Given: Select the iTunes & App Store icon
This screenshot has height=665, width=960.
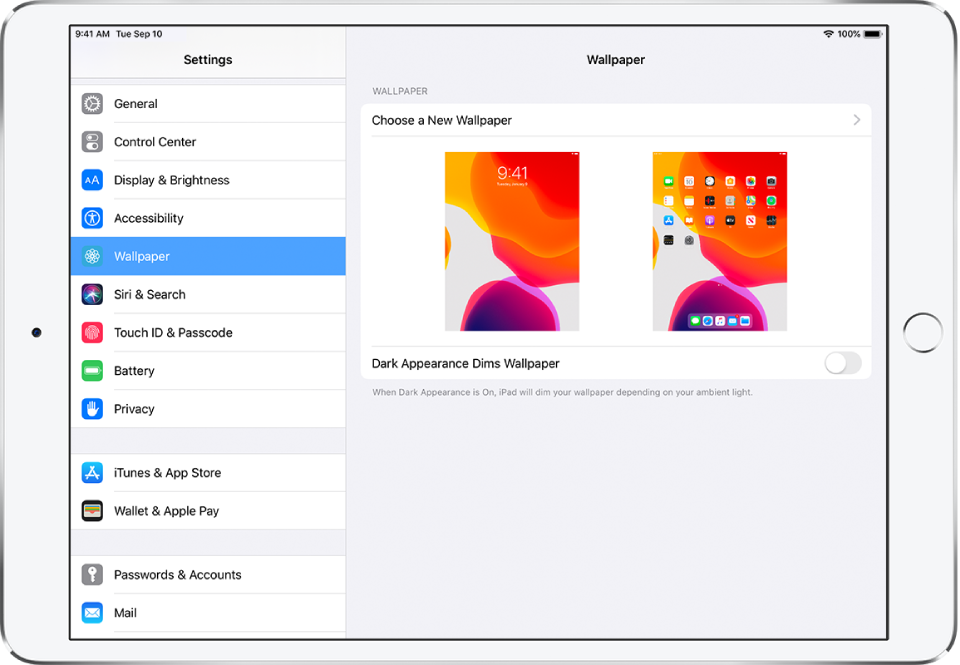Looking at the screenshot, I should [92, 472].
